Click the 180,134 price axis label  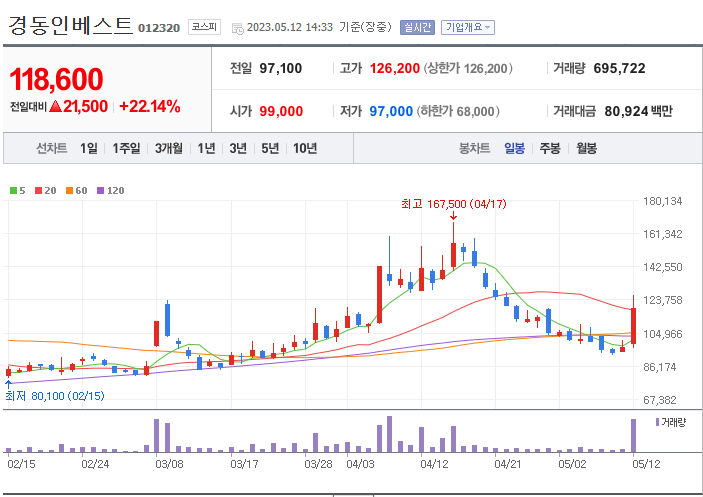tap(662, 201)
